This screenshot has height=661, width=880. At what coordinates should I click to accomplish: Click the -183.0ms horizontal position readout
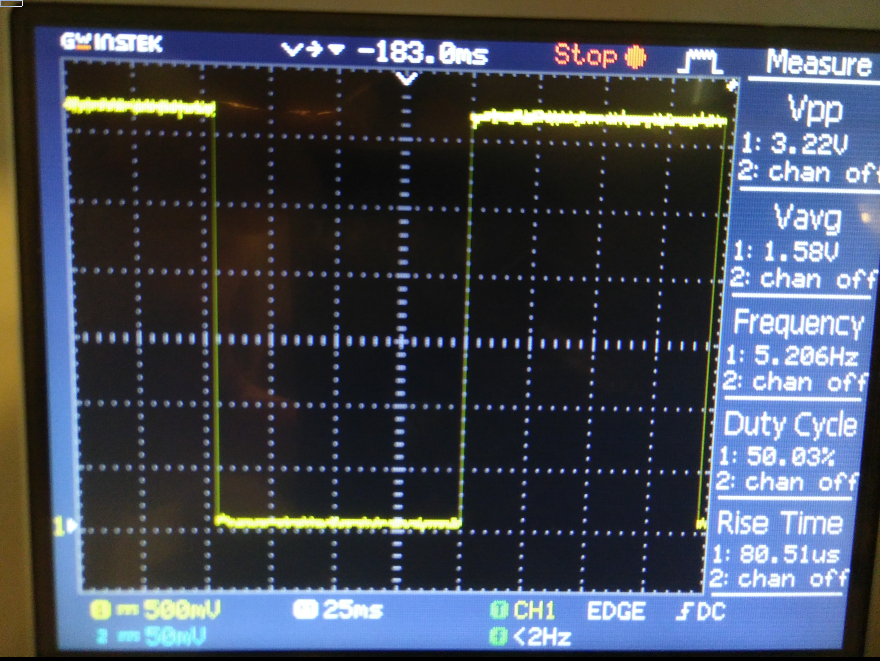[423, 54]
